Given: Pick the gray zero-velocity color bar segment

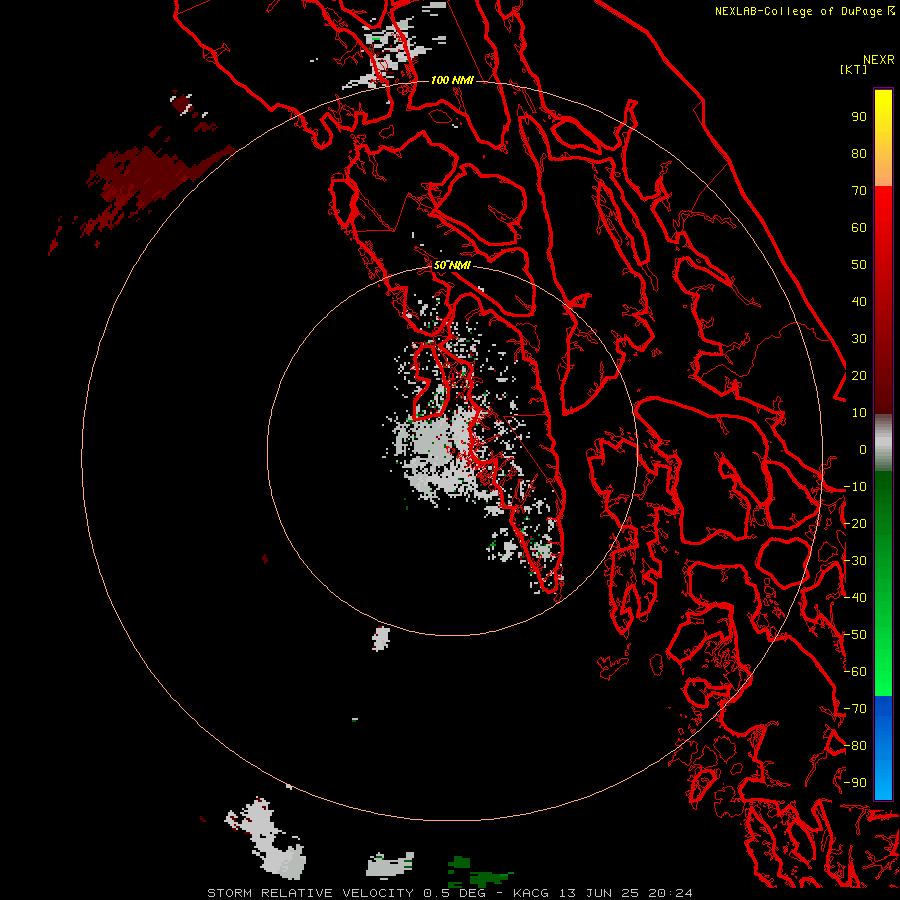Looking at the screenshot, I should (883, 443).
